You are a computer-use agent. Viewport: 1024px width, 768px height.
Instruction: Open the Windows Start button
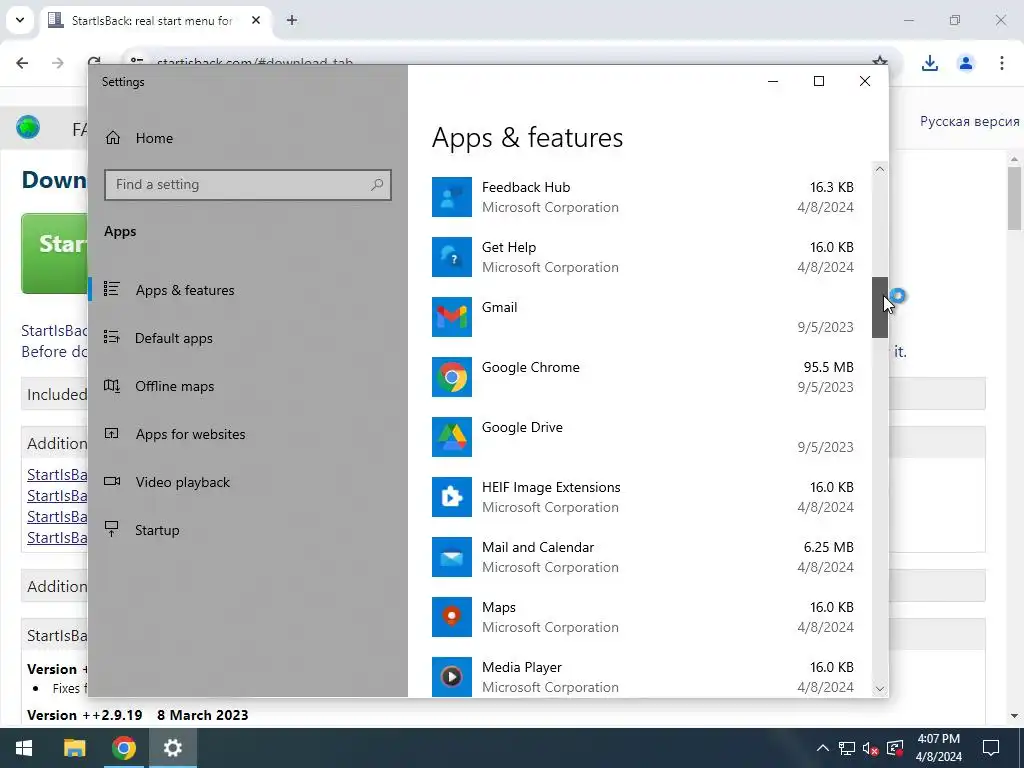24,748
